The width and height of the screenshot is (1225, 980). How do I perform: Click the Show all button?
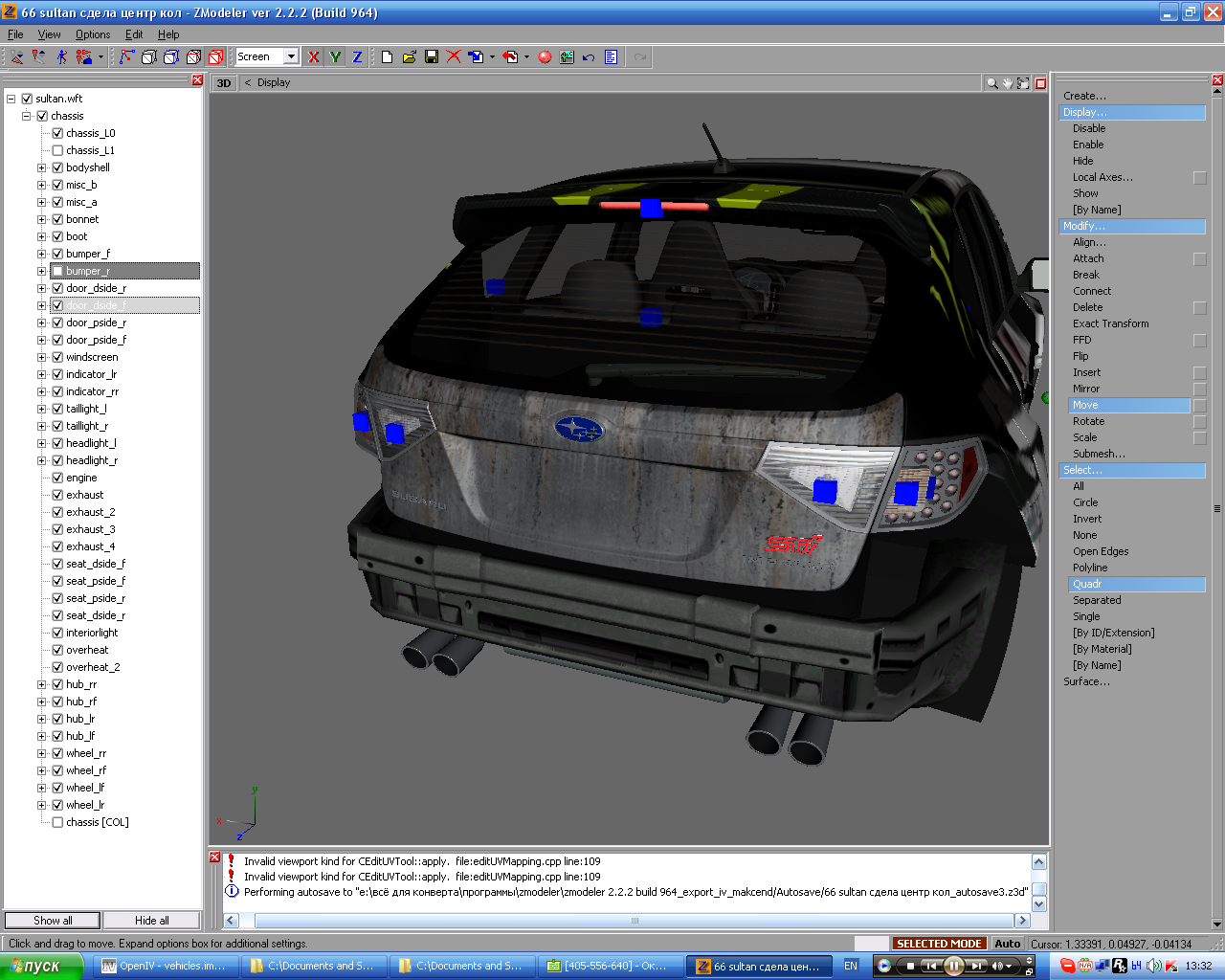[x=53, y=921]
